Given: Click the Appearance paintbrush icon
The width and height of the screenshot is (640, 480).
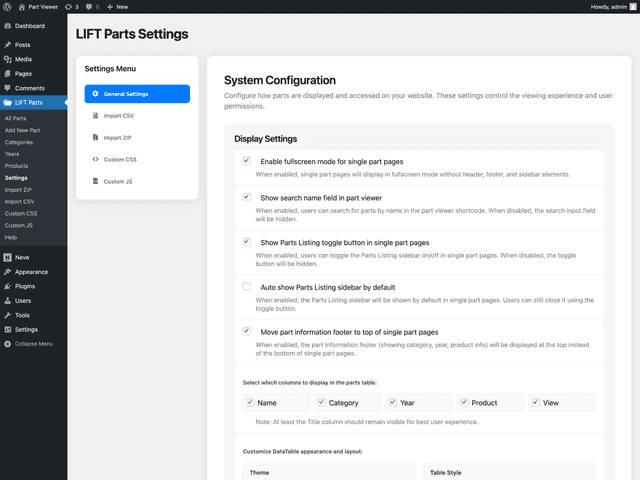Looking at the screenshot, I should tap(7, 272).
